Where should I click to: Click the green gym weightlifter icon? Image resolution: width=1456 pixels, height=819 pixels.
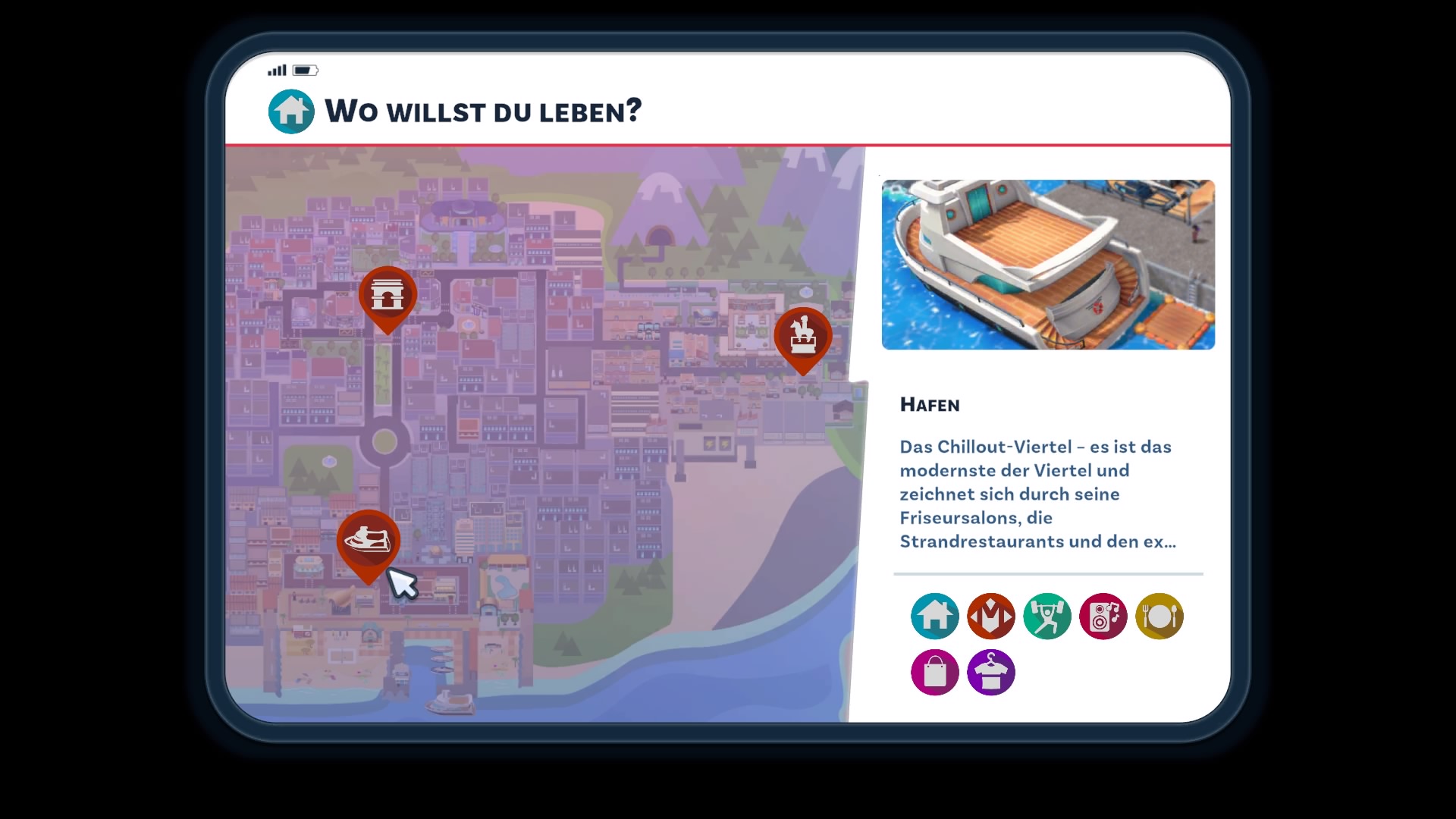[x=1047, y=616]
